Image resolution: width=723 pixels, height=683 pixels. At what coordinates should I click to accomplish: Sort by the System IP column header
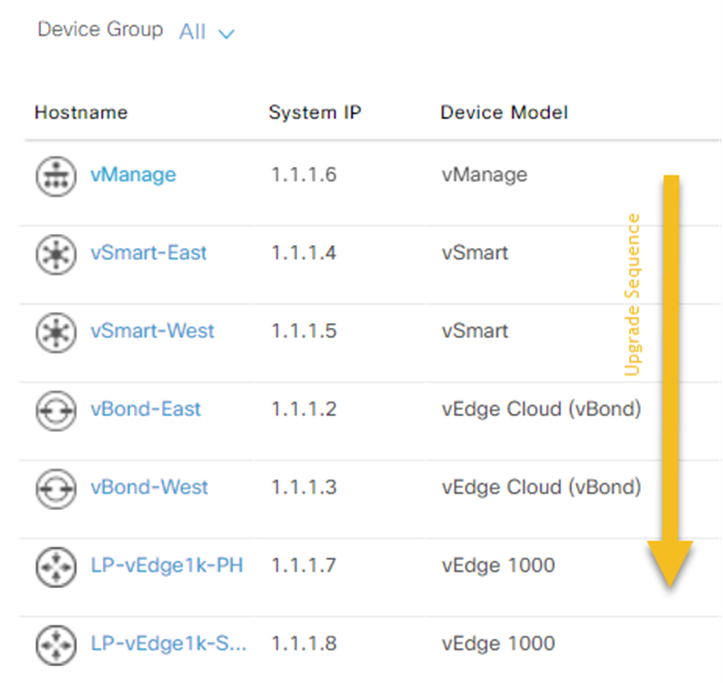click(314, 112)
